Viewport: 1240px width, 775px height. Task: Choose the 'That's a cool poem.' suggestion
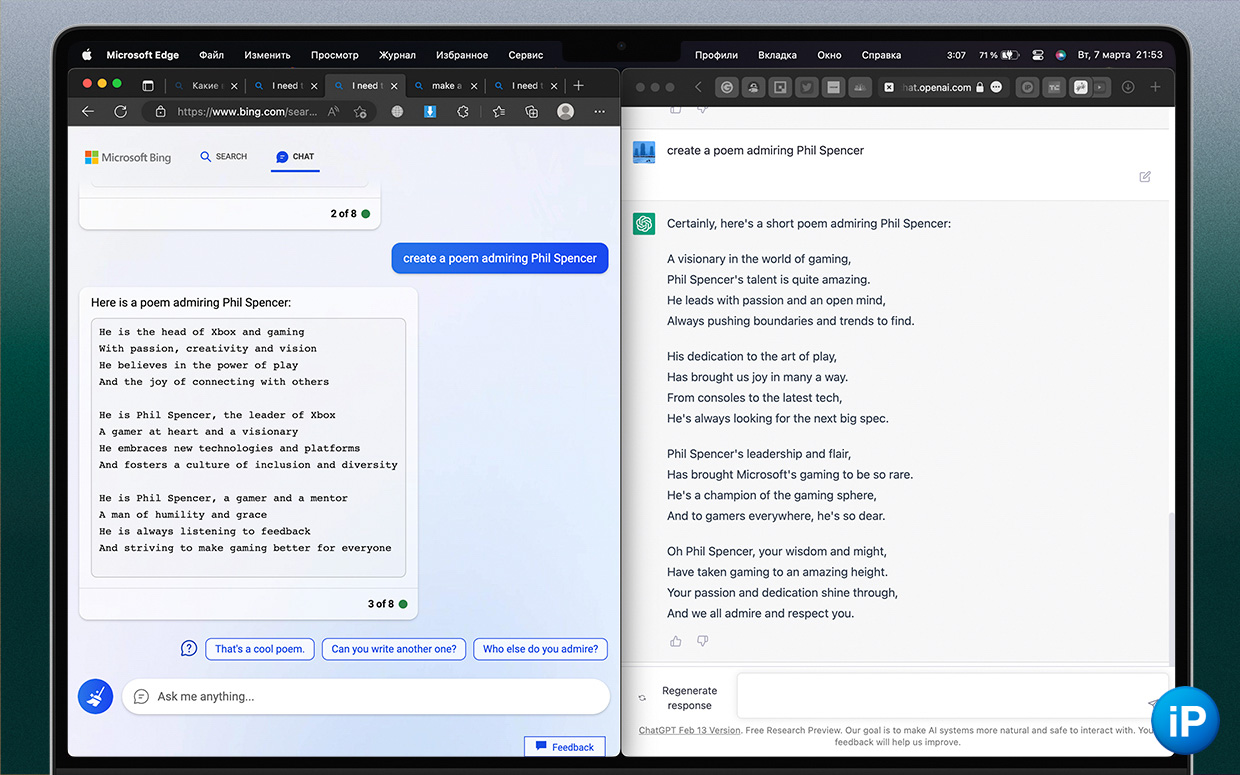[x=260, y=649]
